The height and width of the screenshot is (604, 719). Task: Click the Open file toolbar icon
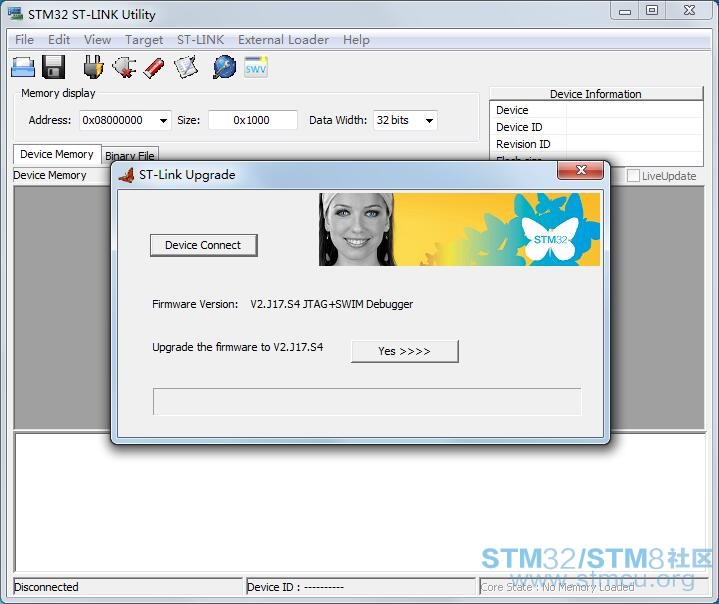pos(22,67)
